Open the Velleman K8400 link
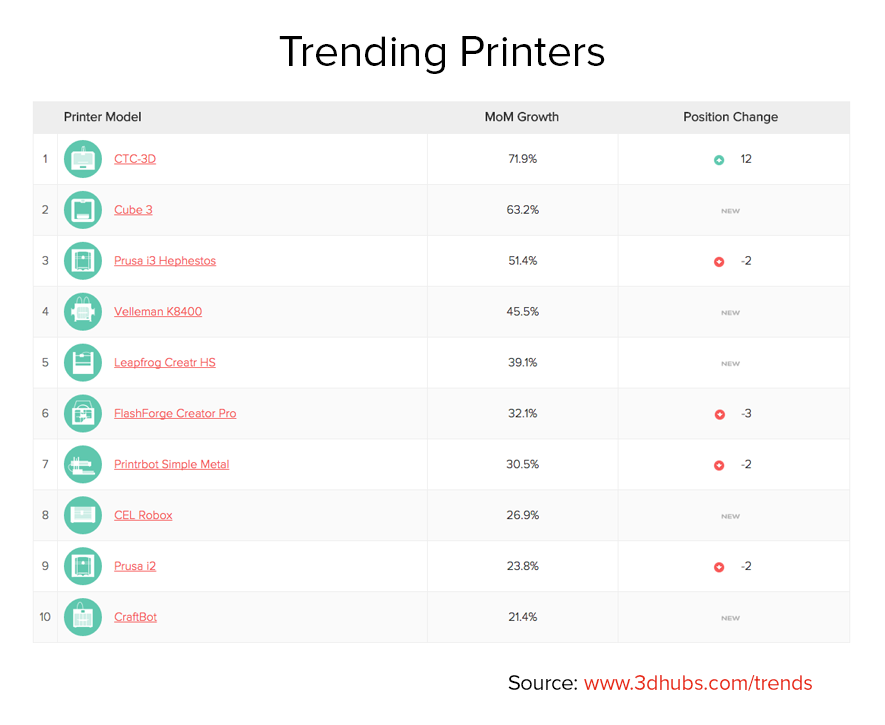Viewport: 885px width, 725px height. pyautogui.click(x=158, y=312)
